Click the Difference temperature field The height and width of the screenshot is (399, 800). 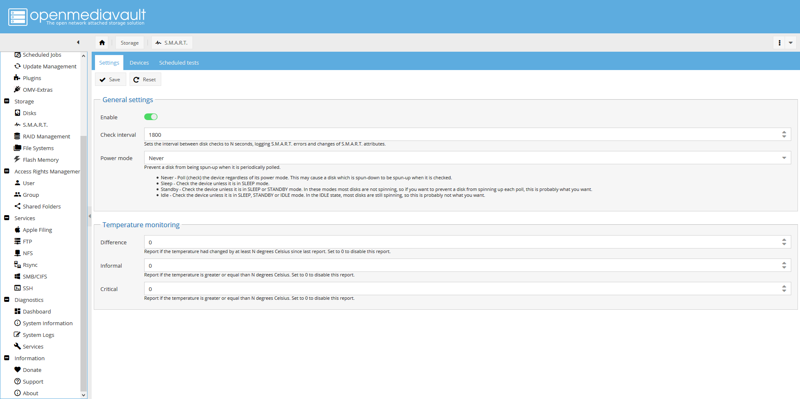coord(461,242)
